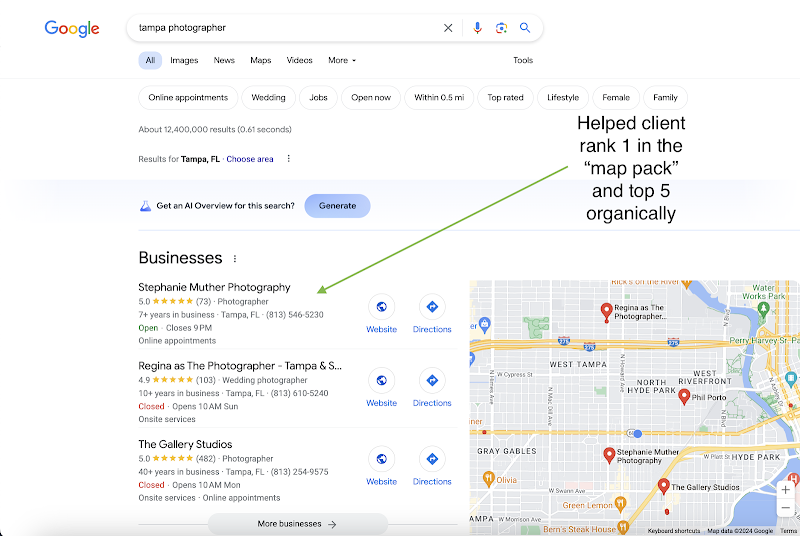Click the About 12,400,000 results text
The width and height of the screenshot is (800, 536).
215,130
